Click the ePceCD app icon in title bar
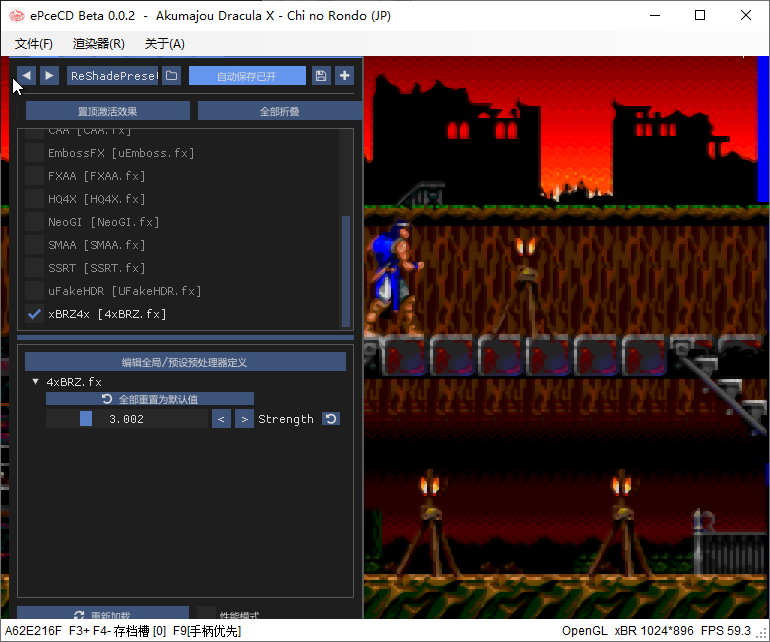This screenshot has height=642, width=770. point(17,16)
